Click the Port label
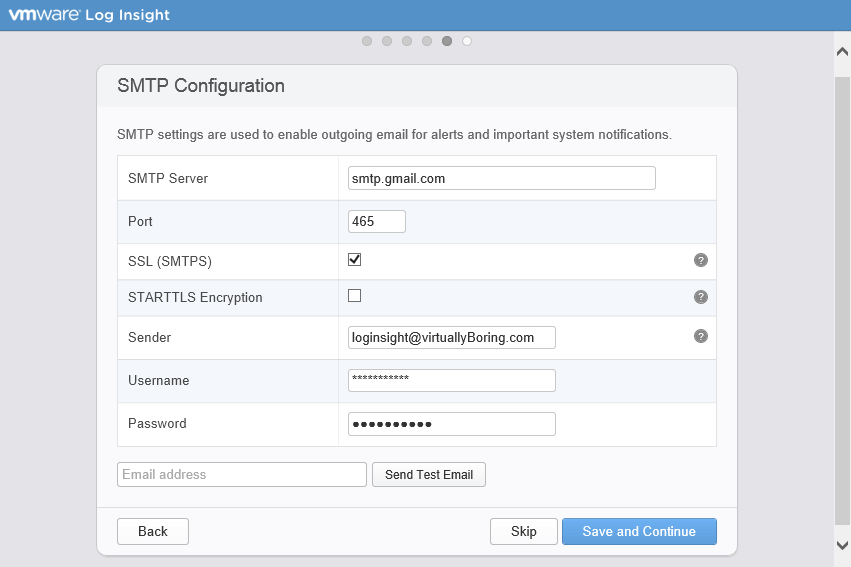 click(x=140, y=221)
